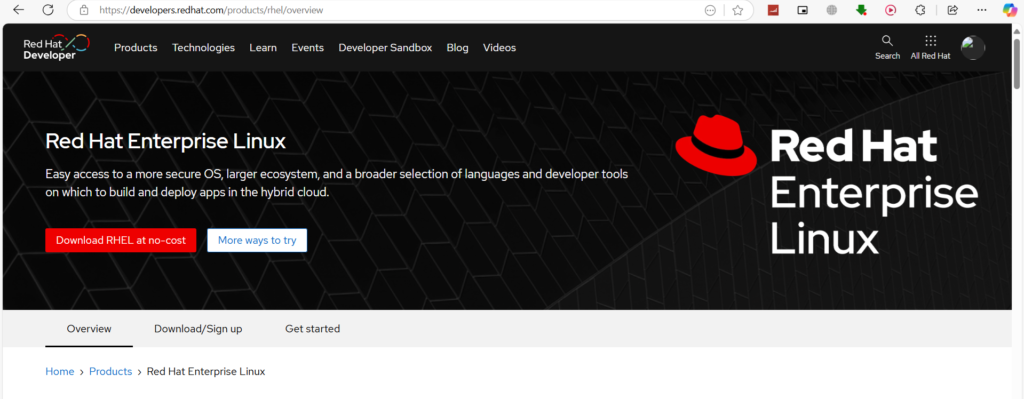Click the Red Hat Enterprise Linux banner logo

tap(826, 185)
